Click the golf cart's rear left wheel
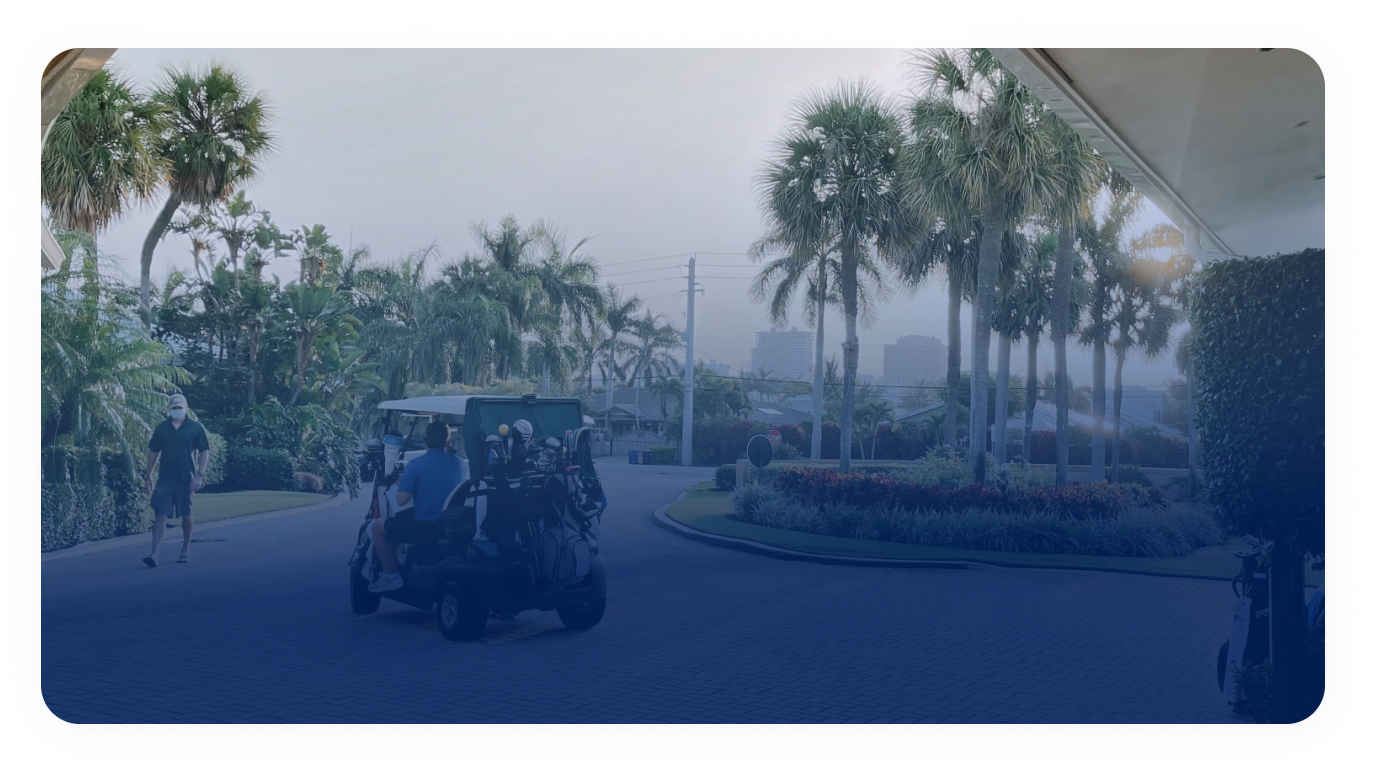 [x=462, y=610]
